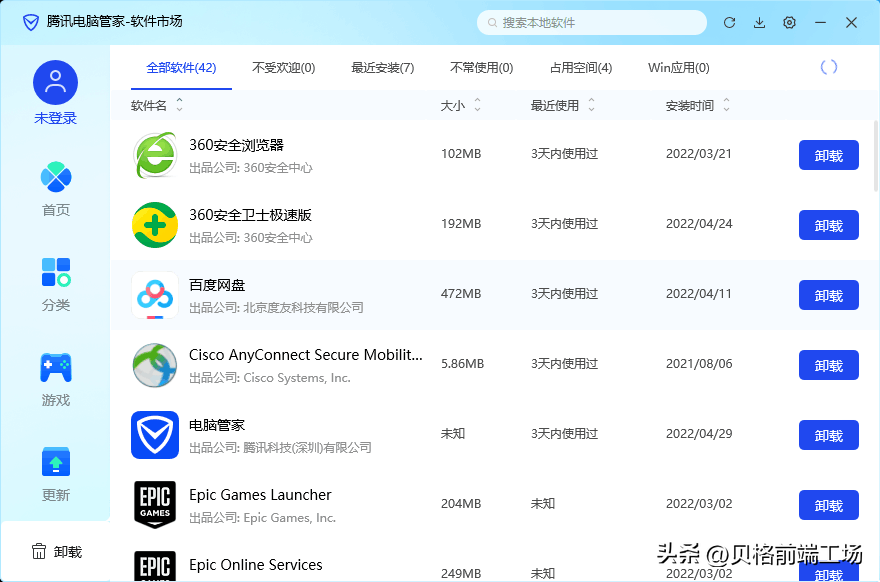Click 出品公司: Epic Games, Inc. text

[x=262, y=518]
